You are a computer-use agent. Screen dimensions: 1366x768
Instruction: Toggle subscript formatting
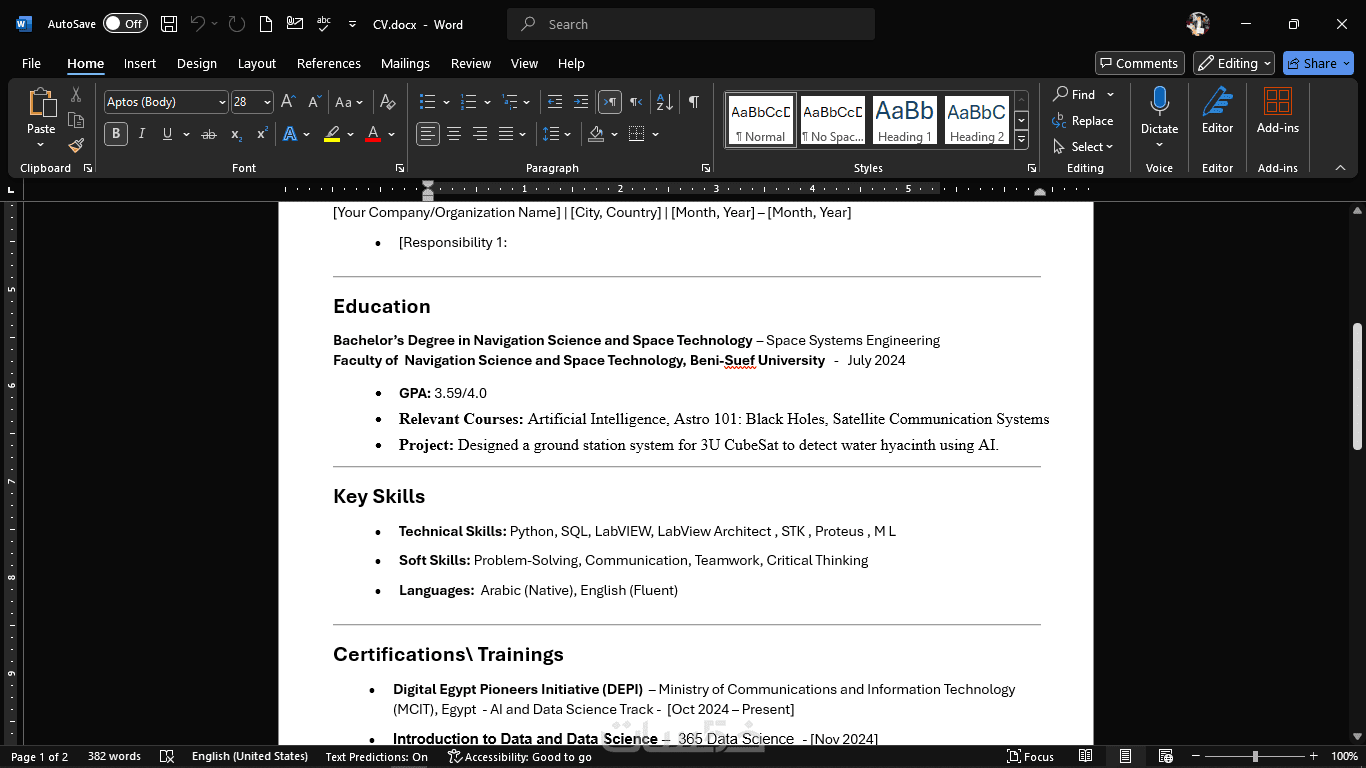pyautogui.click(x=236, y=134)
